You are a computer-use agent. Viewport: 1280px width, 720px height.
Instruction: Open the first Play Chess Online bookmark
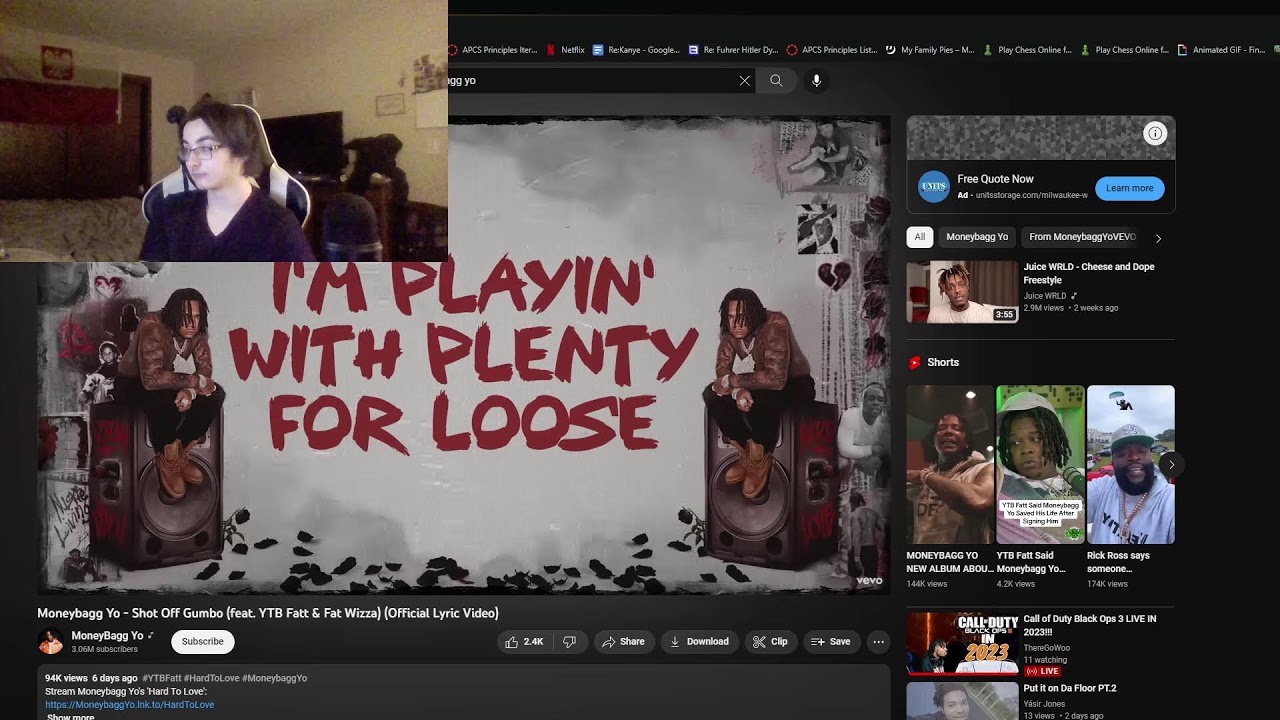click(1027, 50)
